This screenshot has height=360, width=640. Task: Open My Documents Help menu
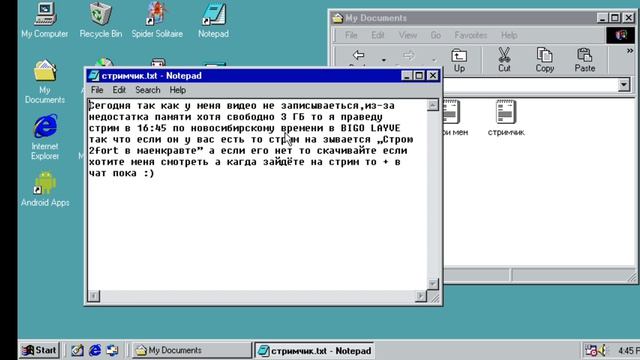pyautogui.click(x=509, y=35)
